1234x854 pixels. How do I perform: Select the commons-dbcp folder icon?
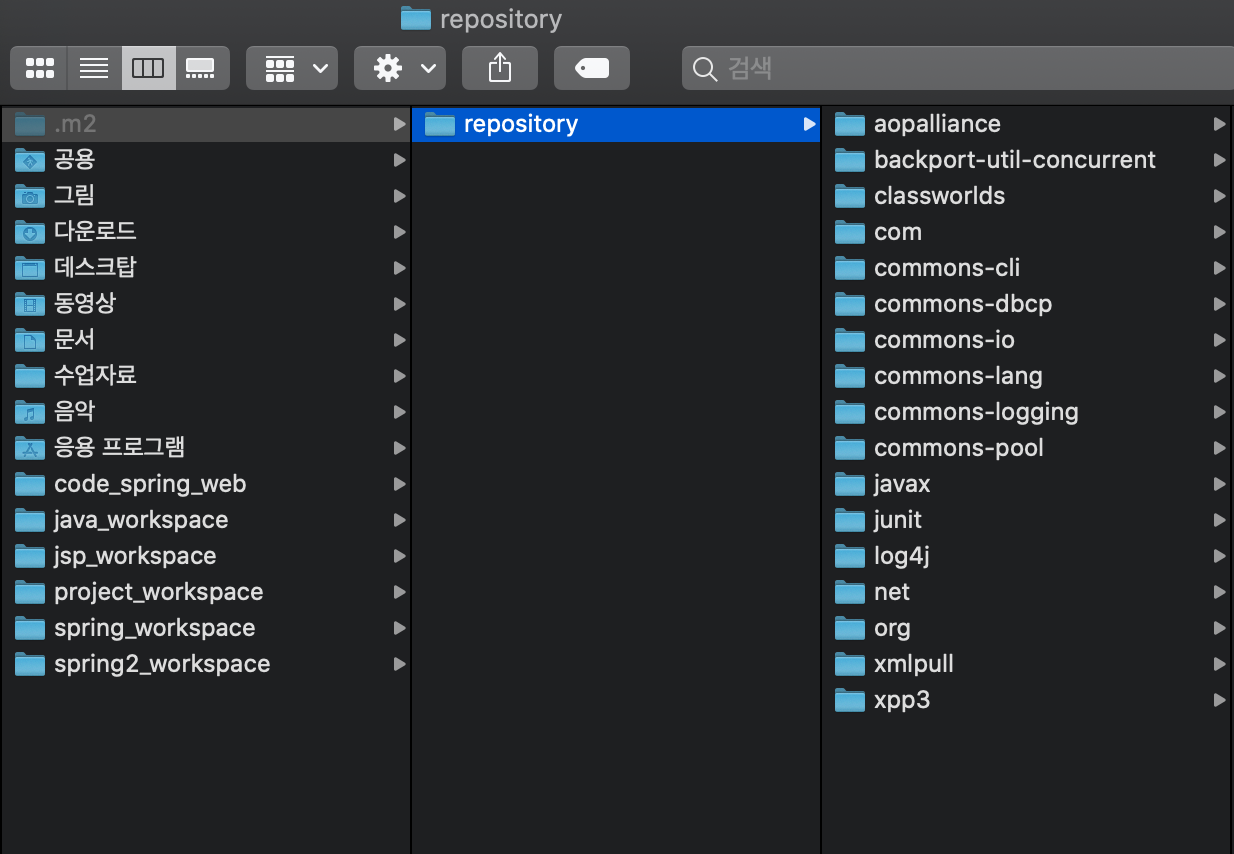(x=850, y=304)
